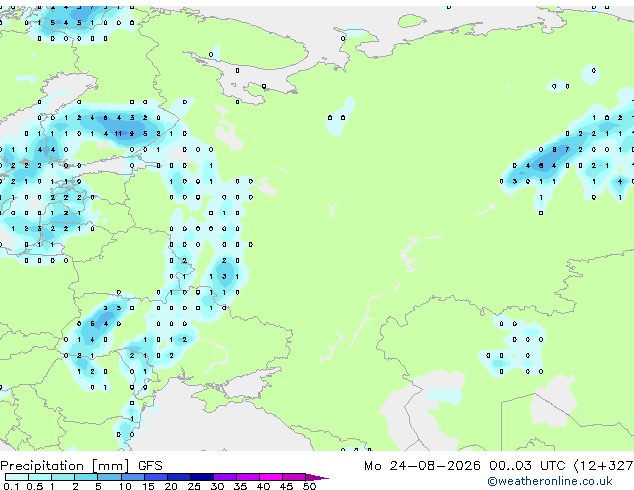
Task: Open the weatheronline.co.uk copyright link
Action: (x=549, y=481)
